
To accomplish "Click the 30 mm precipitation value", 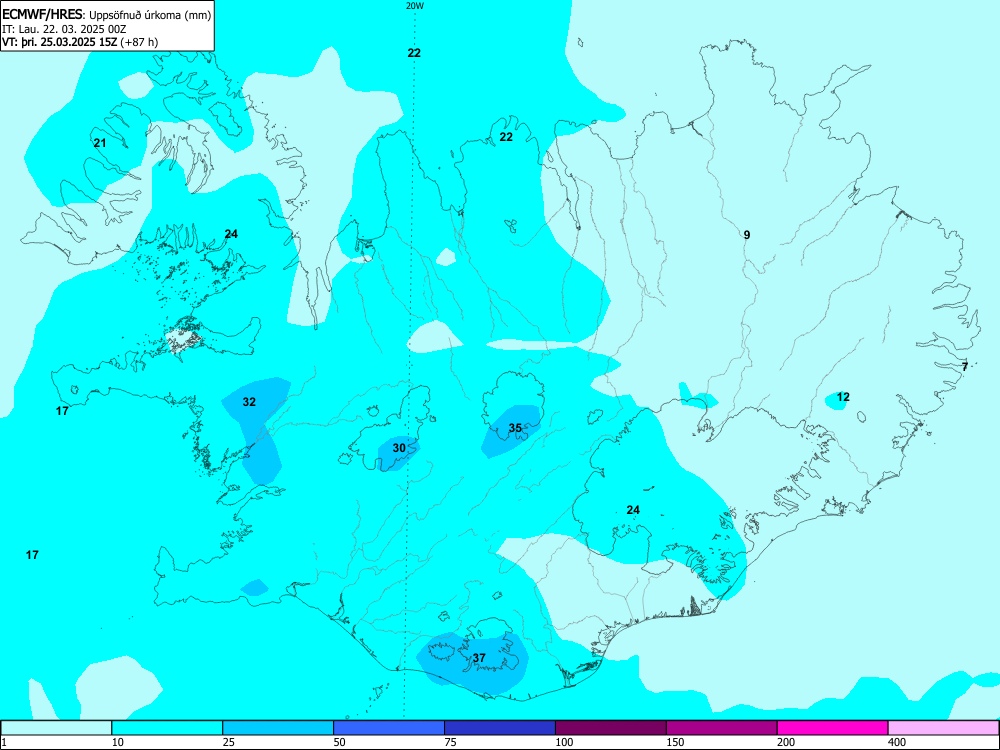I will tap(399, 448).
